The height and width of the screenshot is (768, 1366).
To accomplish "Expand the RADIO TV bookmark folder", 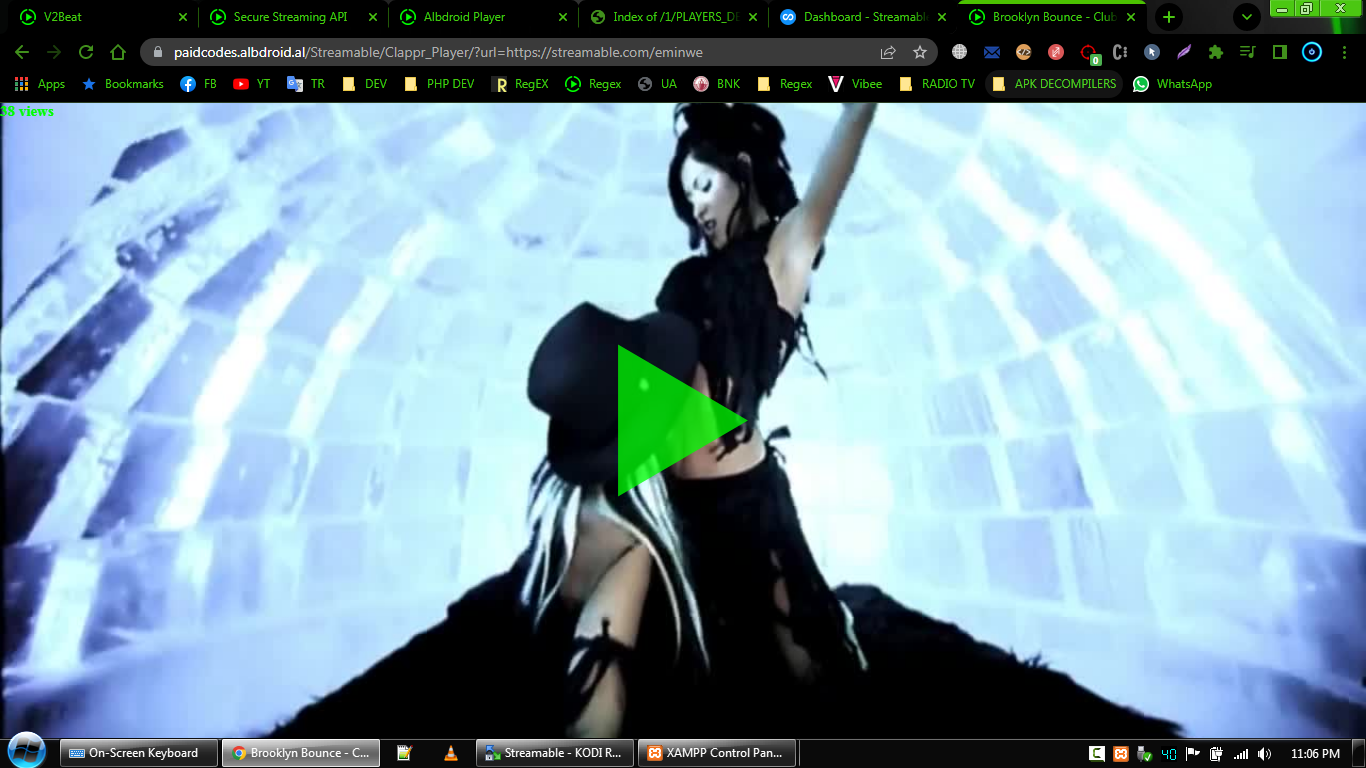I will coord(937,84).
